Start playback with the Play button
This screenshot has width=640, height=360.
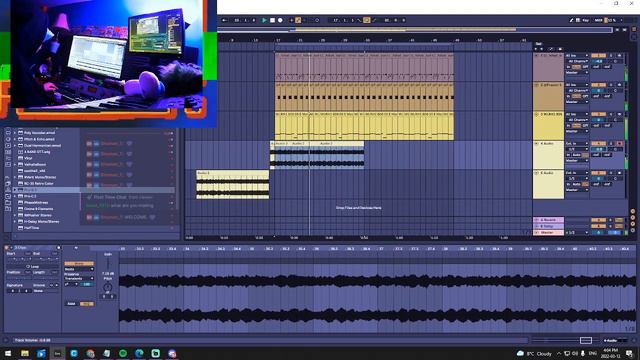(x=264, y=20)
